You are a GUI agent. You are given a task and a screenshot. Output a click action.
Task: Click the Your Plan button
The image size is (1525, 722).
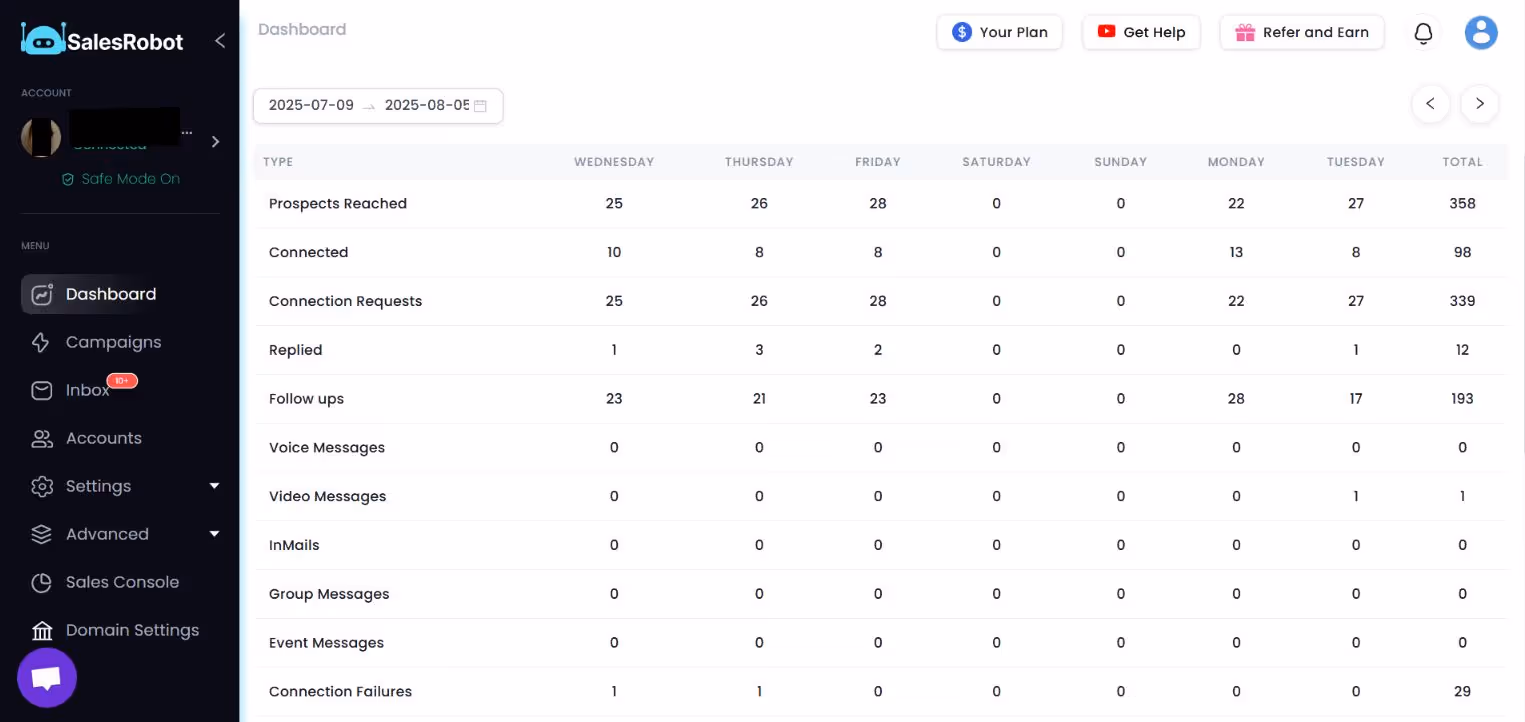click(x=999, y=32)
